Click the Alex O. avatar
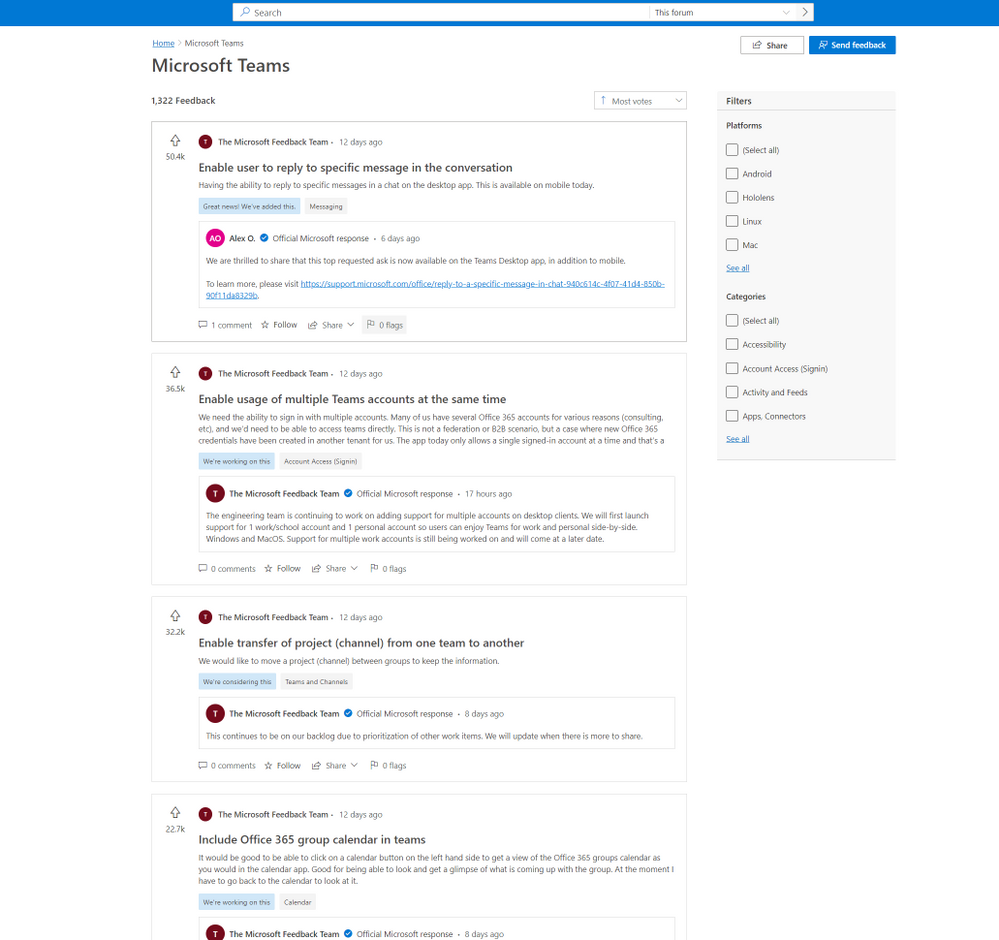 [215, 238]
